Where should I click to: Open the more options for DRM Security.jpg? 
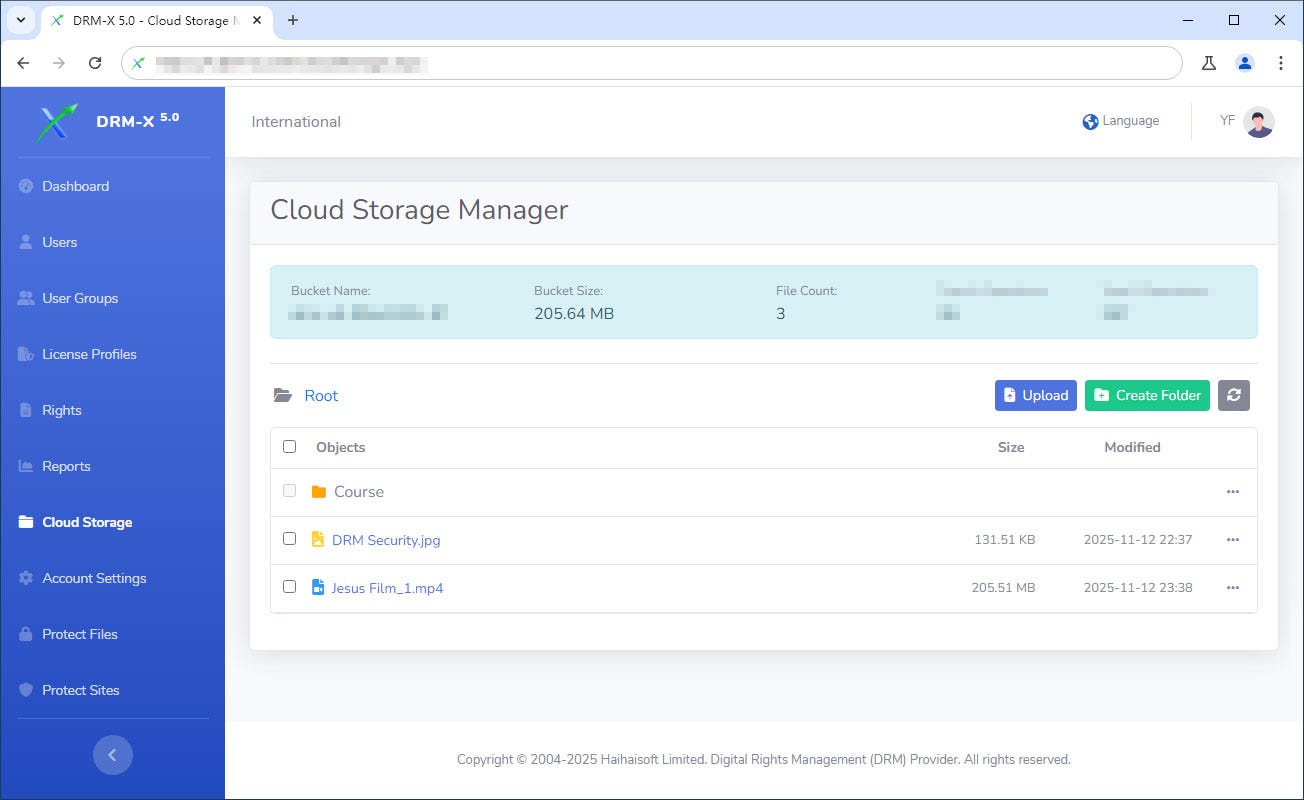click(1233, 540)
